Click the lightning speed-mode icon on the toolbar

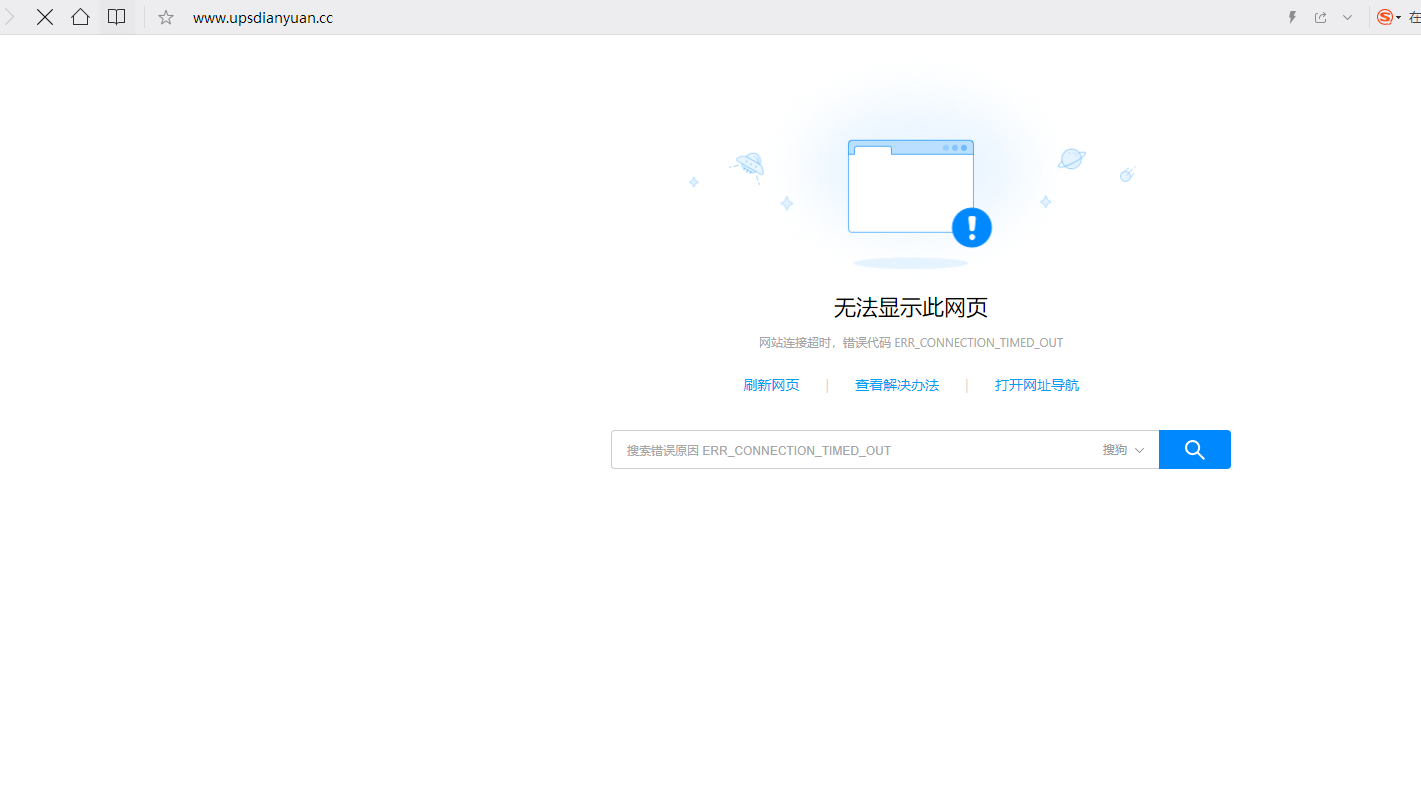pos(1291,17)
